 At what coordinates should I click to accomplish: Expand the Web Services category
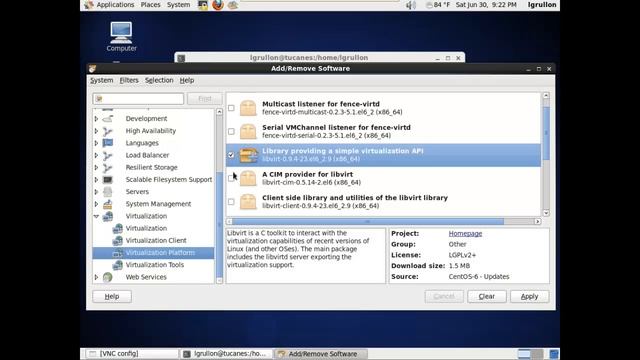coord(96,277)
